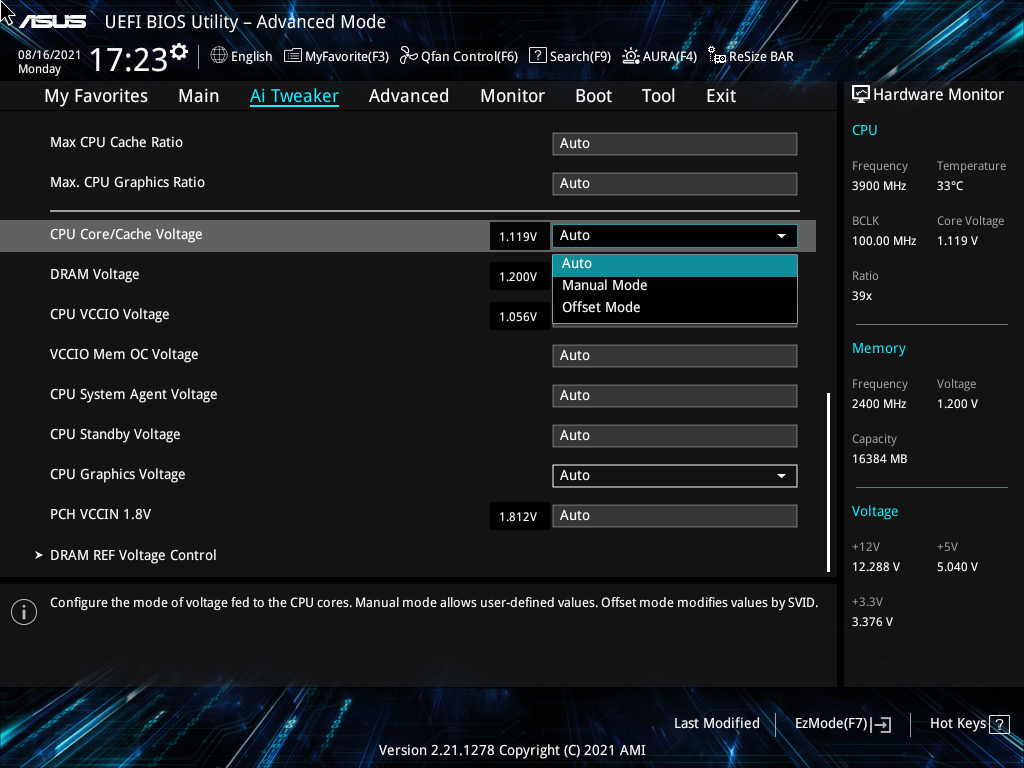Open the CPU Graphics Voltage dropdown

675,475
